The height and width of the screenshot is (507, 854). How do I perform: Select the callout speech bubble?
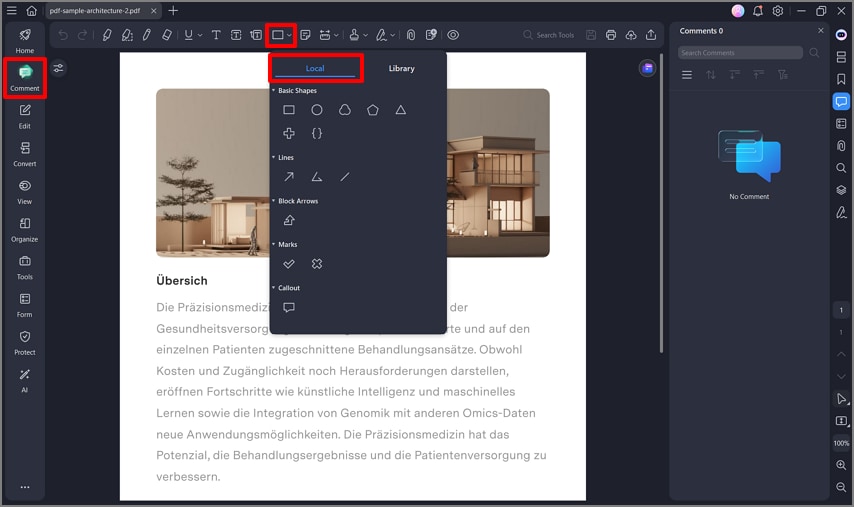(289, 307)
